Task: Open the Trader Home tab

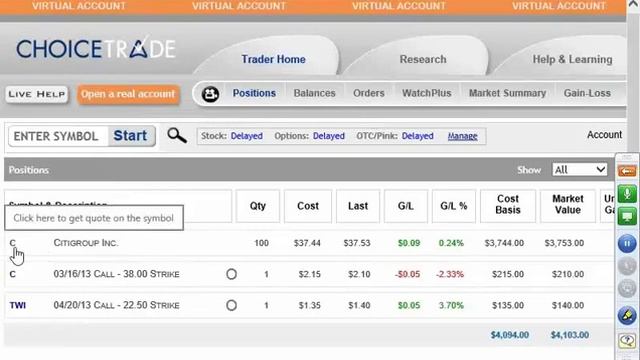Action: 273,59
